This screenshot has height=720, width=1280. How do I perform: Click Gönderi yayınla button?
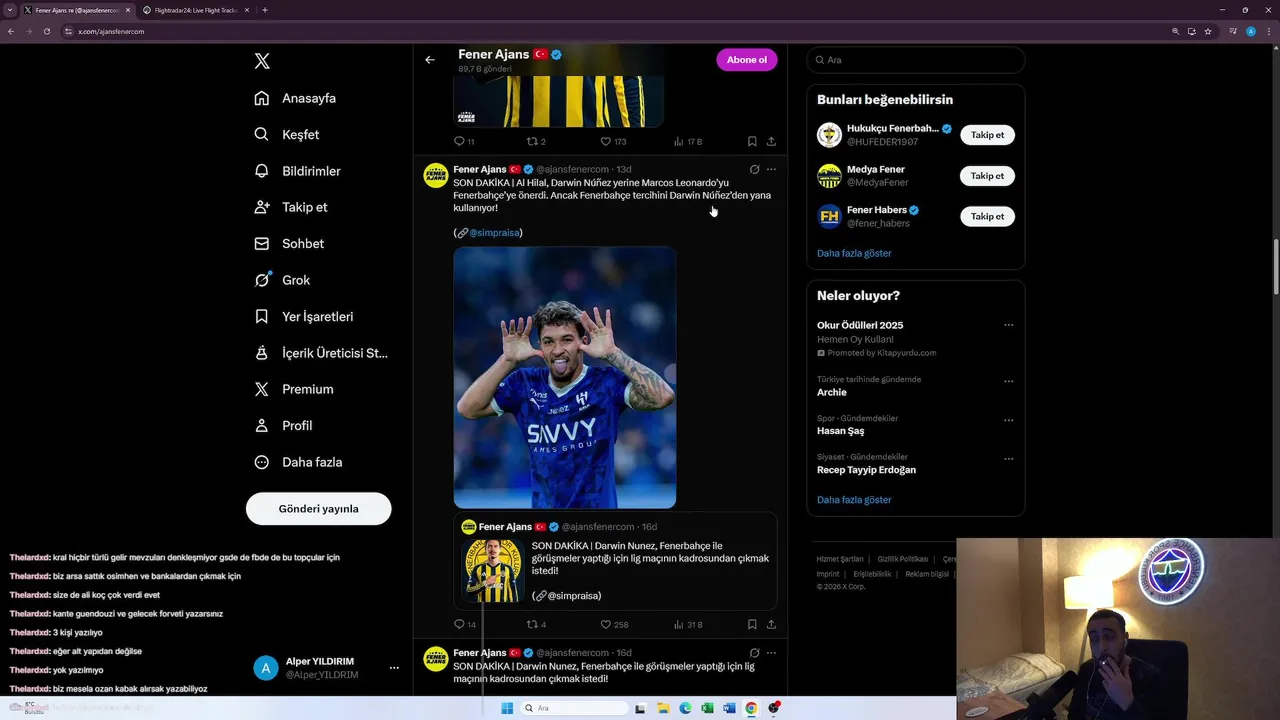point(318,508)
